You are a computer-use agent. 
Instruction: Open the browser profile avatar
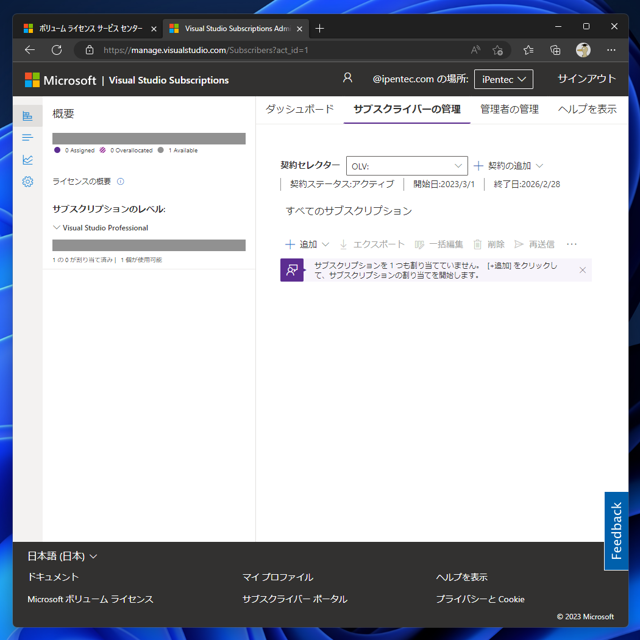583,50
